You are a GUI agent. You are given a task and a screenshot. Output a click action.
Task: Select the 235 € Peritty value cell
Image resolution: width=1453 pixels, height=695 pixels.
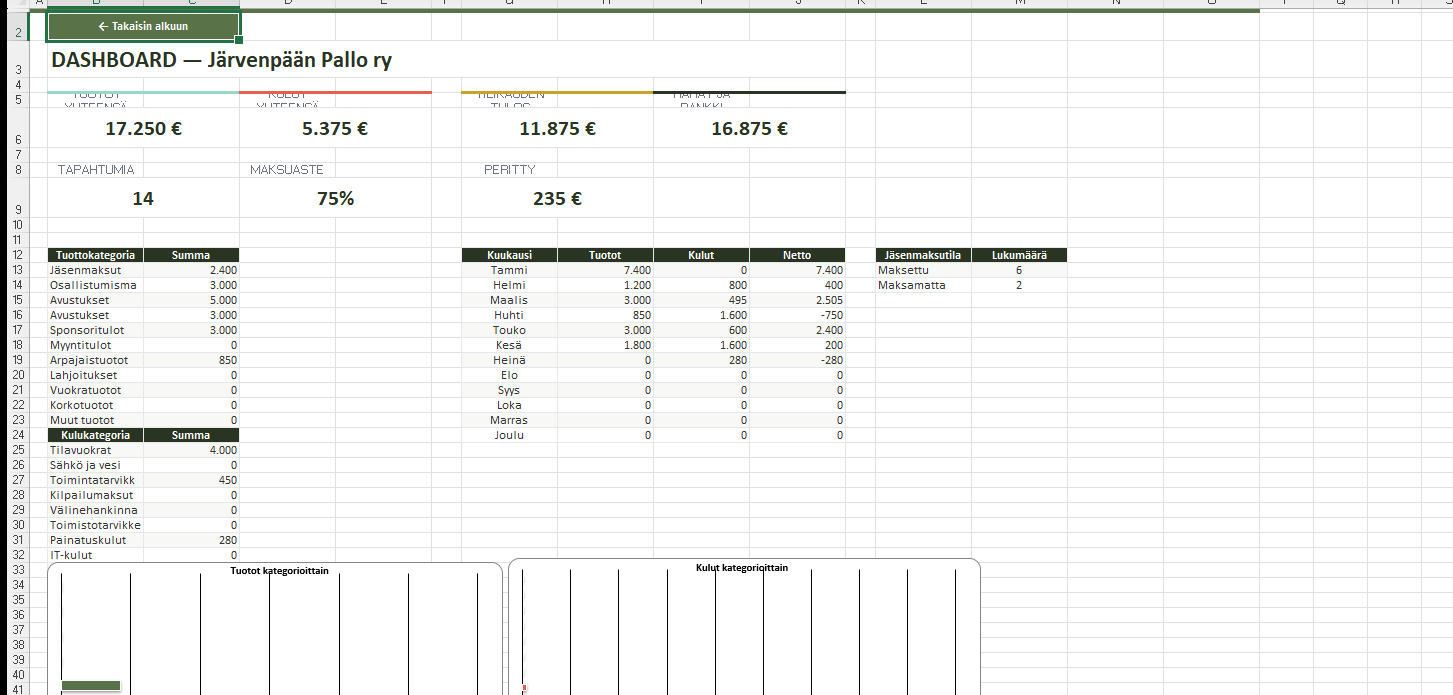[x=557, y=199]
